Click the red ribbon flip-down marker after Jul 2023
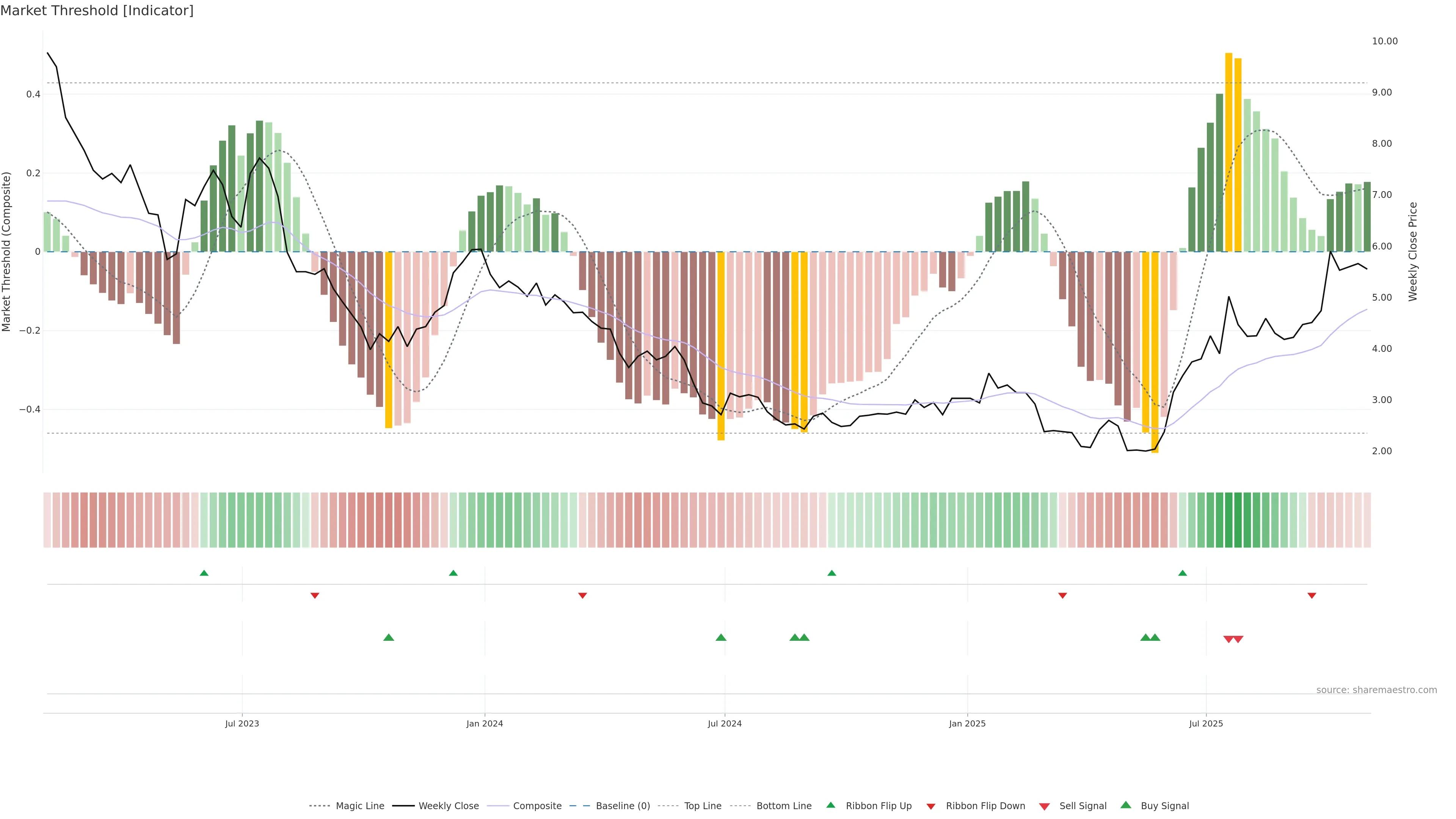The width and height of the screenshot is (1456, 819). pos(315,595)
